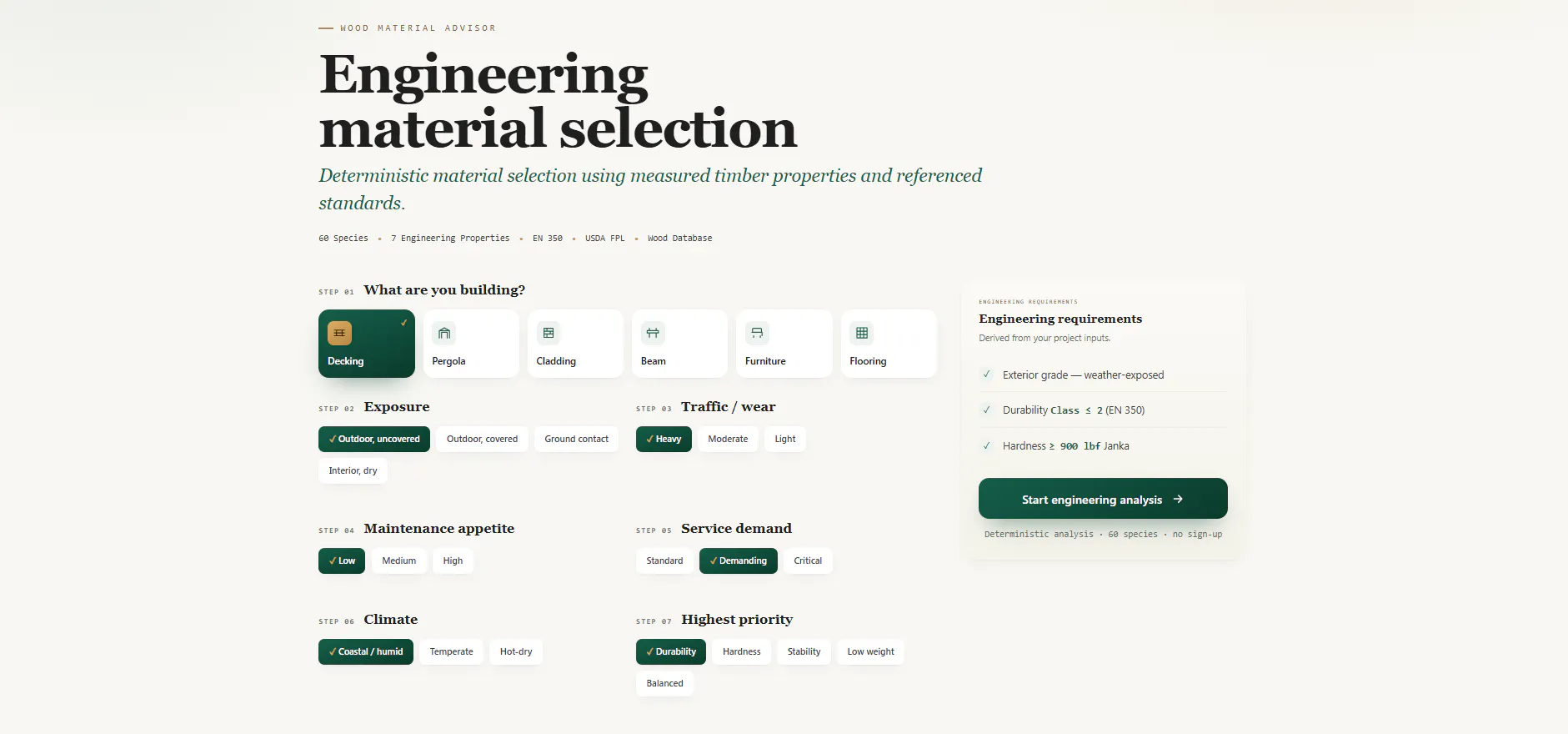Click the 'WOOD MATERIAL ADVISOR' label

point(418,28)
